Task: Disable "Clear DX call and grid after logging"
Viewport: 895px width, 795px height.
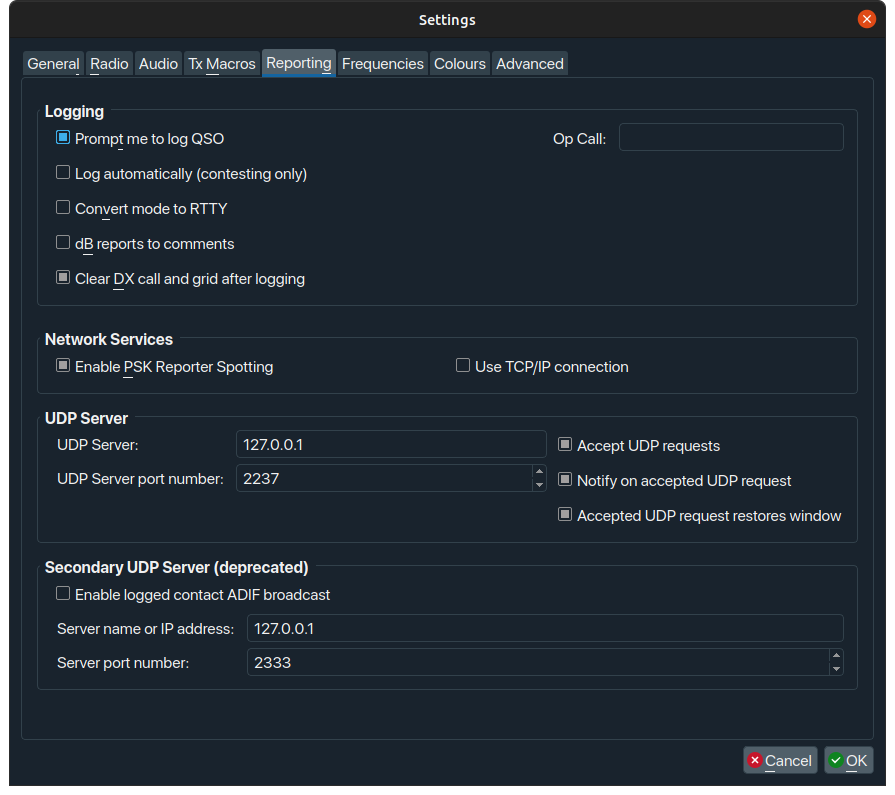Action: [x=63, y=277]
